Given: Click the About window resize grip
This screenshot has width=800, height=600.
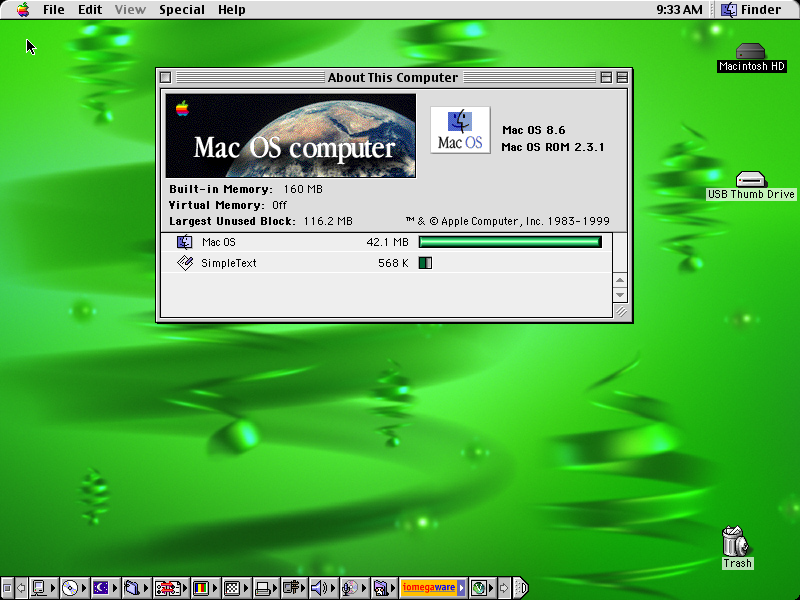Looking at the screenshot, I should click(620, 311).
